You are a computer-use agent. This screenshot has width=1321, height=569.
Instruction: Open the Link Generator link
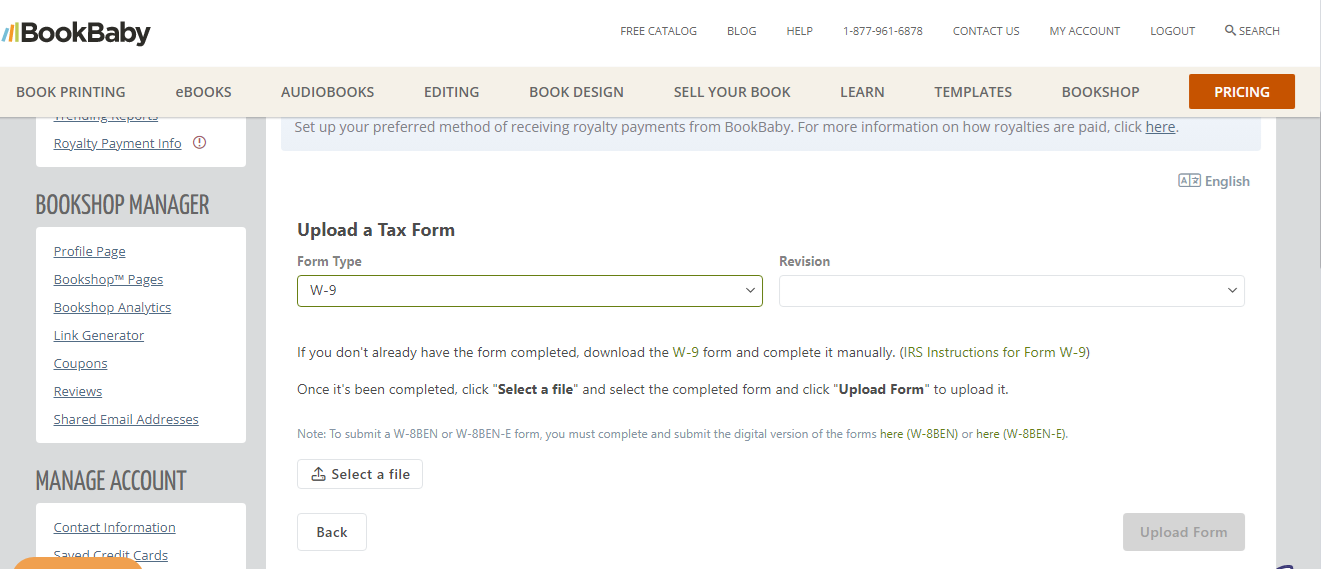click(x=99, y=335)
